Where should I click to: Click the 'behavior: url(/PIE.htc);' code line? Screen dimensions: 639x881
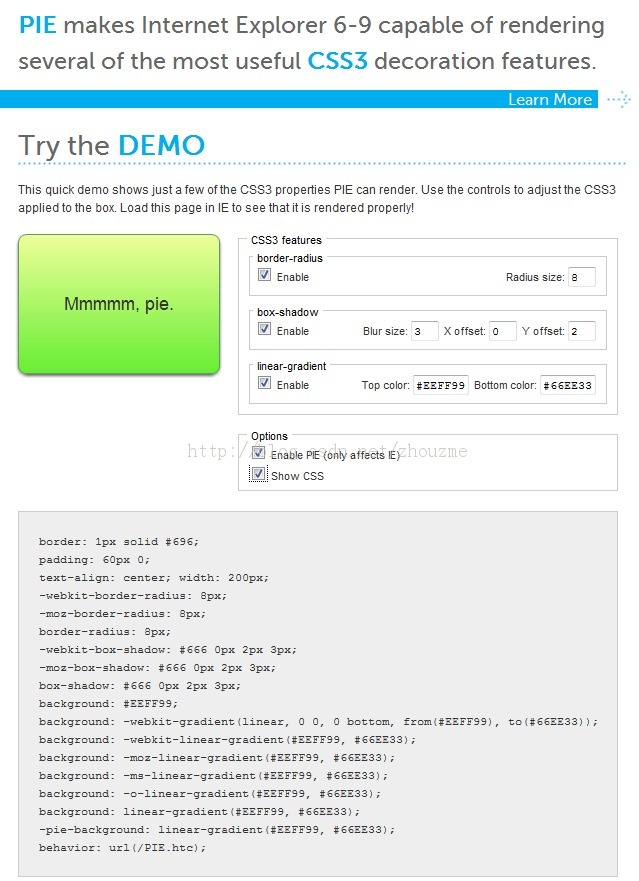pyautogui.click(x=122, y=847)
